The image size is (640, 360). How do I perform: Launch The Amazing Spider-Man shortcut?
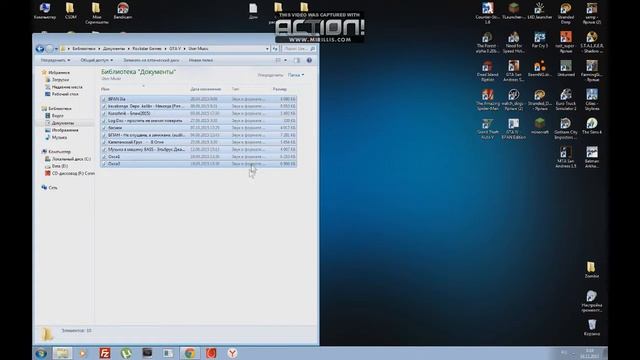coord(487,100)
